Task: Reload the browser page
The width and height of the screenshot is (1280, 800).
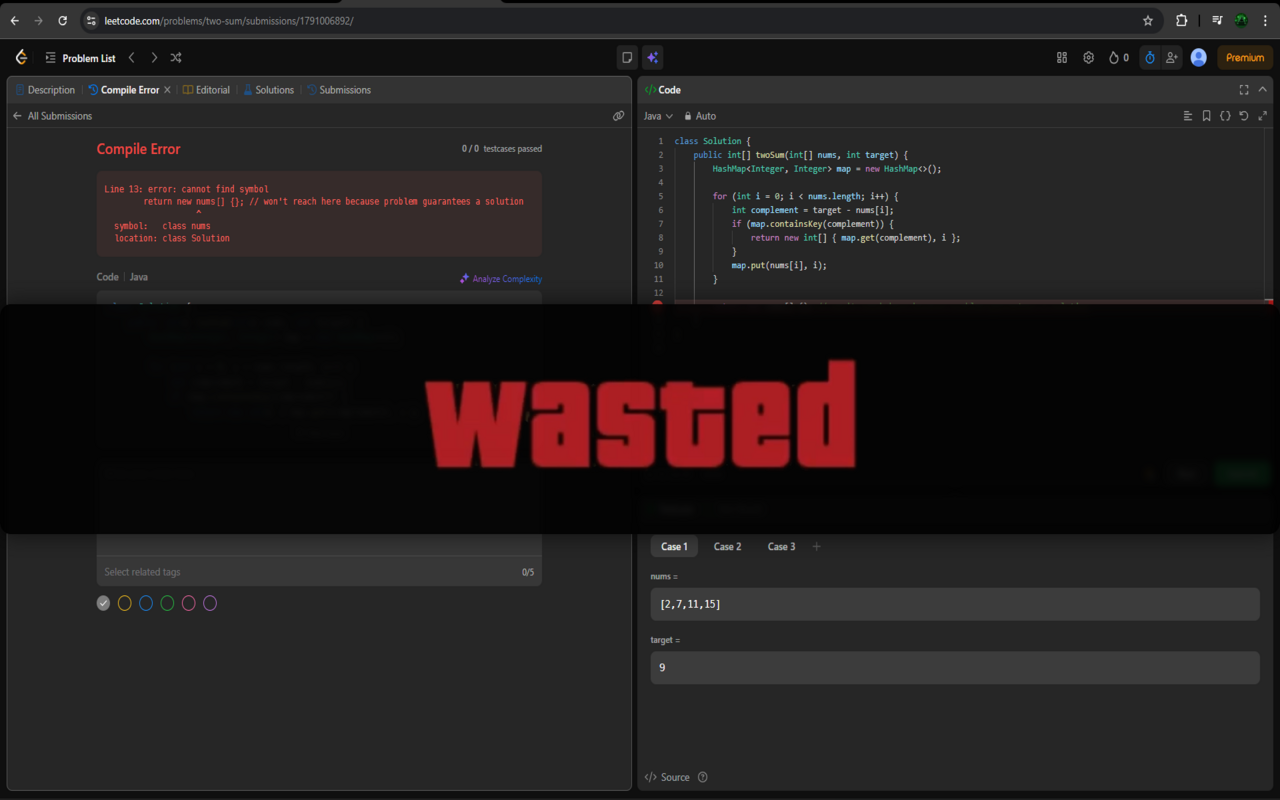Action: [x=63, y=20]
